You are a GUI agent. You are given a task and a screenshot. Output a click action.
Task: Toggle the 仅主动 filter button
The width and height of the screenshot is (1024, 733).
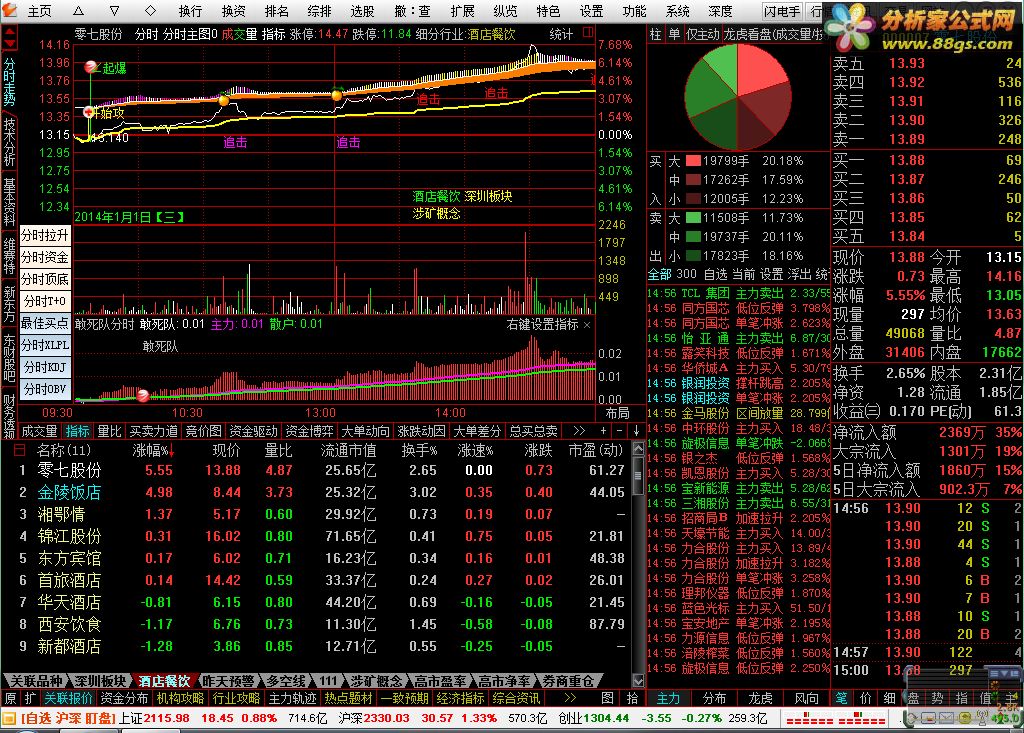click(x=702, y=34)
